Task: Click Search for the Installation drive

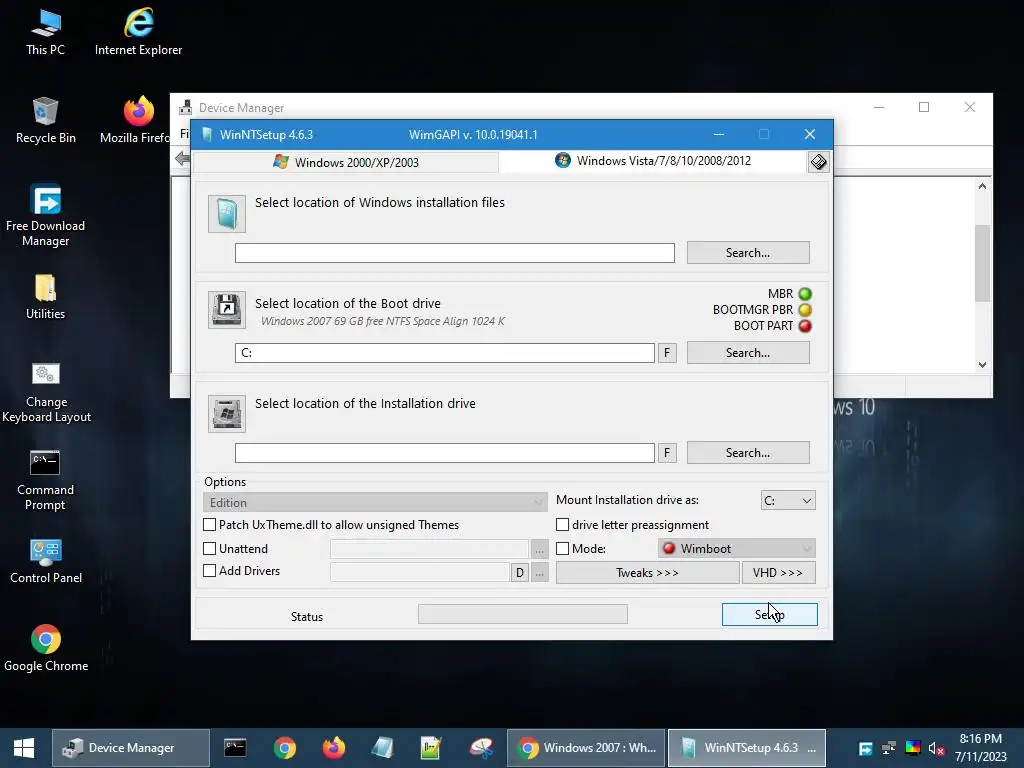Action: pos(748,453)
